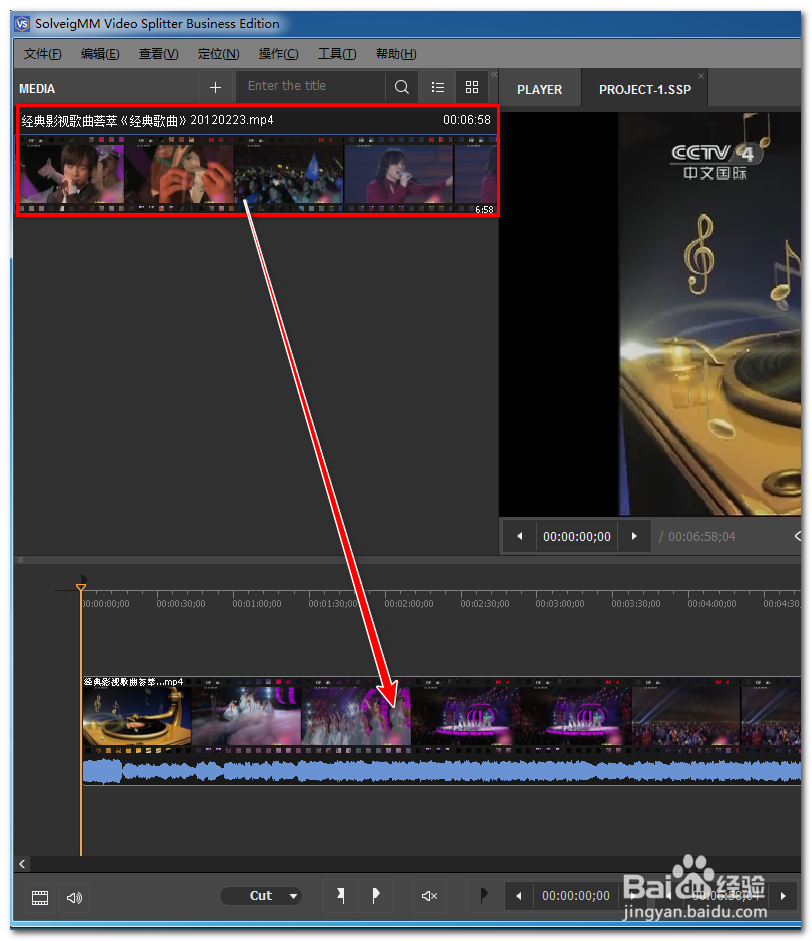Open the 查看(V) menu
Screen dimensions: 812x941
pos(158,54)
